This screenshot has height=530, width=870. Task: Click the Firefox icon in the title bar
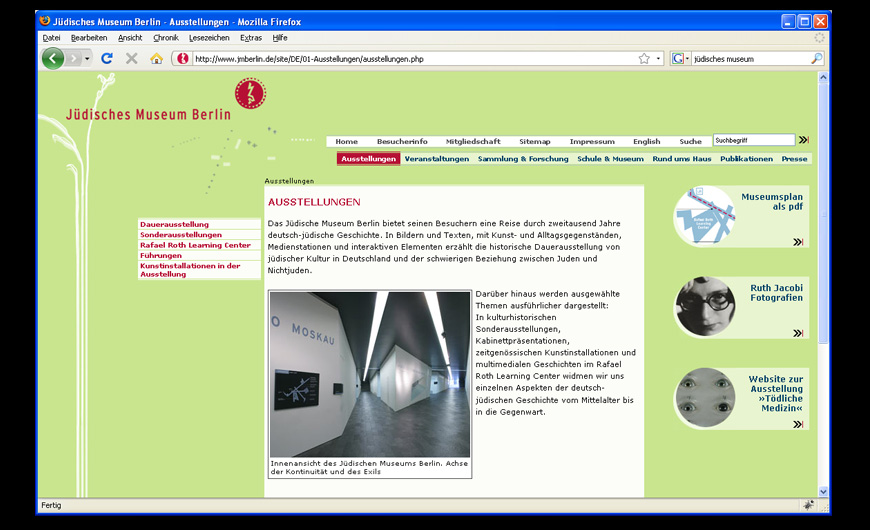tap(45, 21)
